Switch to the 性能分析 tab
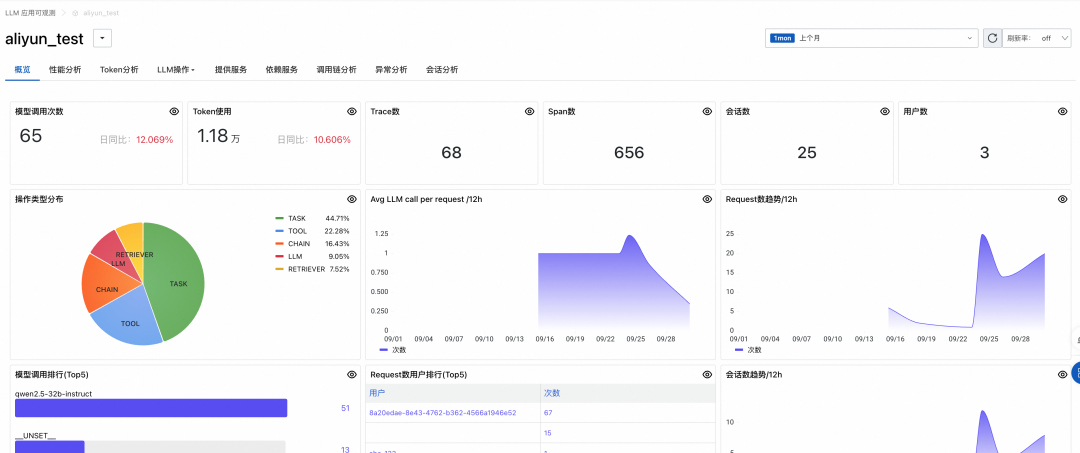The height and width of the screenshot is (453, 1080). pos(65,70)
